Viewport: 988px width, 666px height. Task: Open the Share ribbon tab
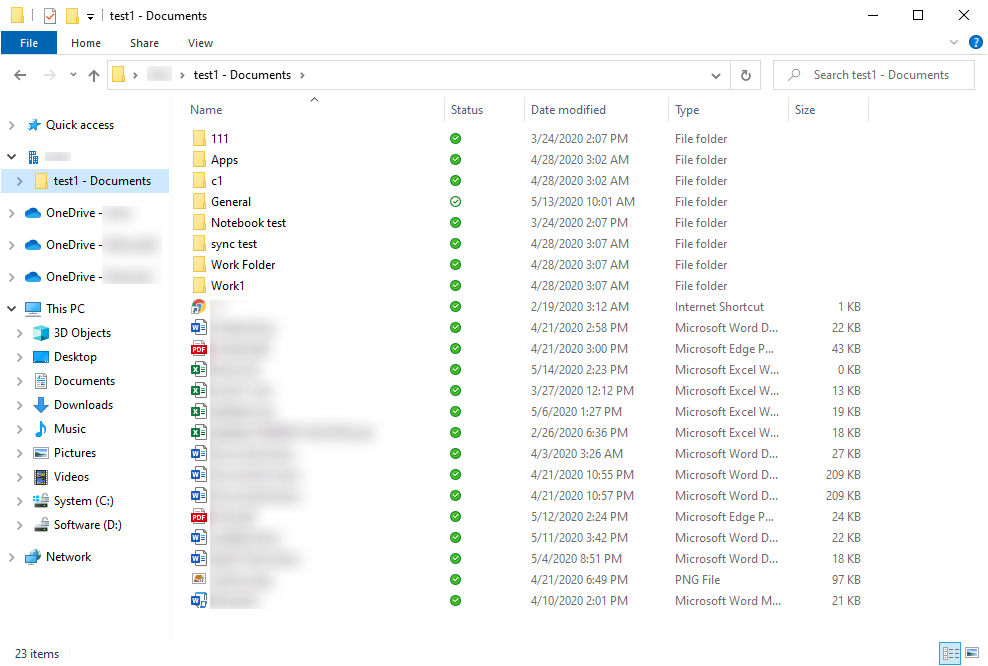(144, 43)
